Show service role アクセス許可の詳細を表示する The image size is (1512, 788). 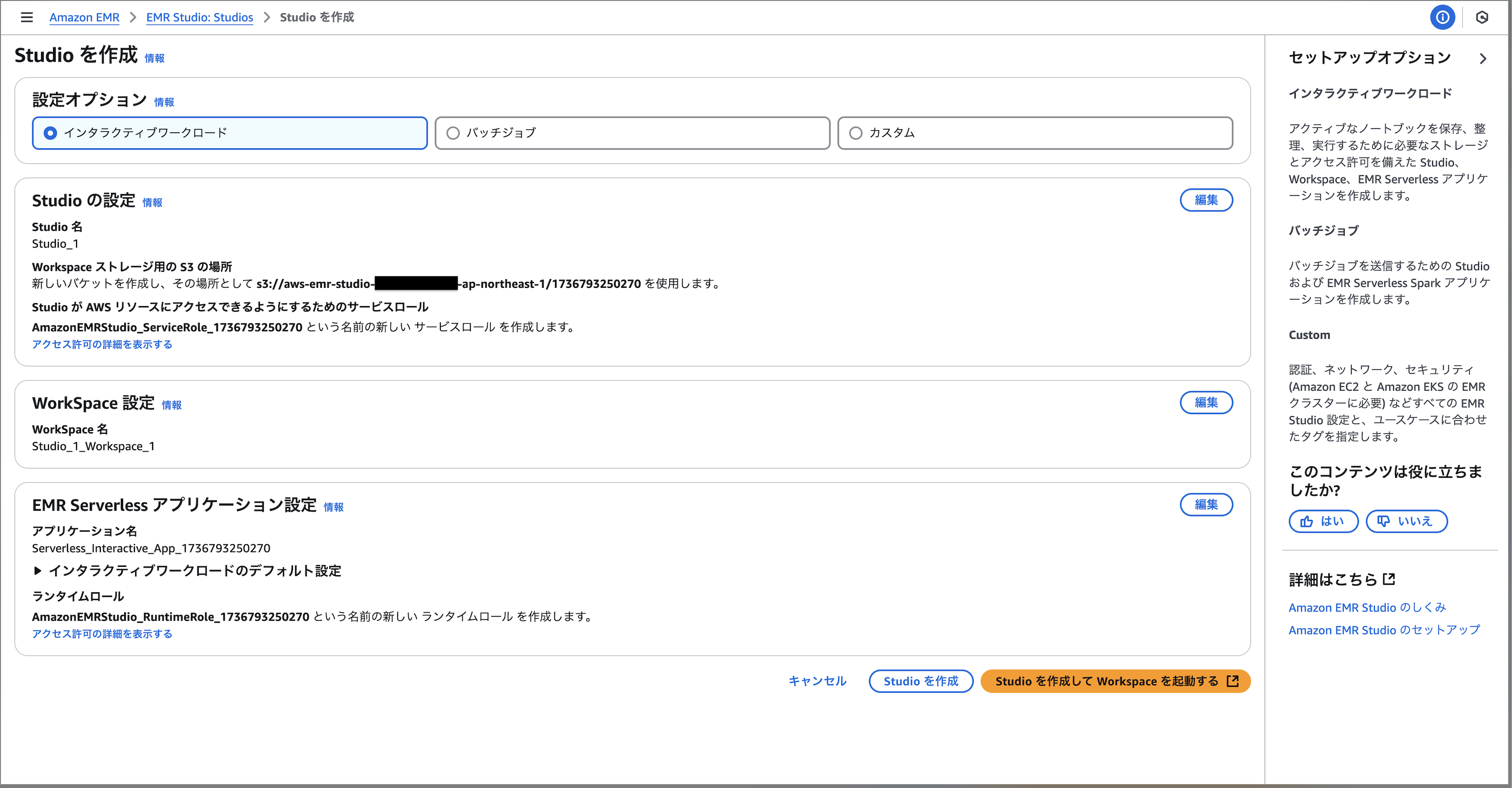click(102, 345)
